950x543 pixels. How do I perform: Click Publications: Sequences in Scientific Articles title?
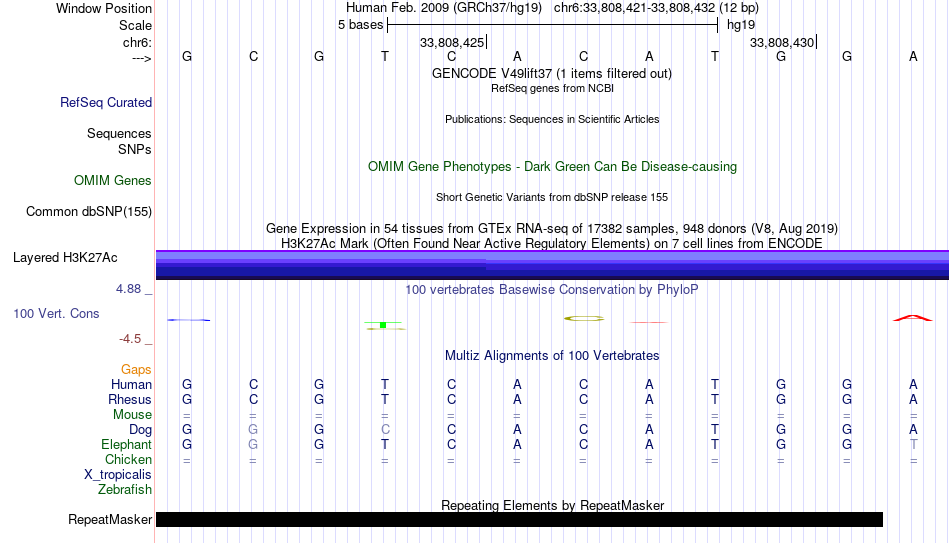[552, 119]
